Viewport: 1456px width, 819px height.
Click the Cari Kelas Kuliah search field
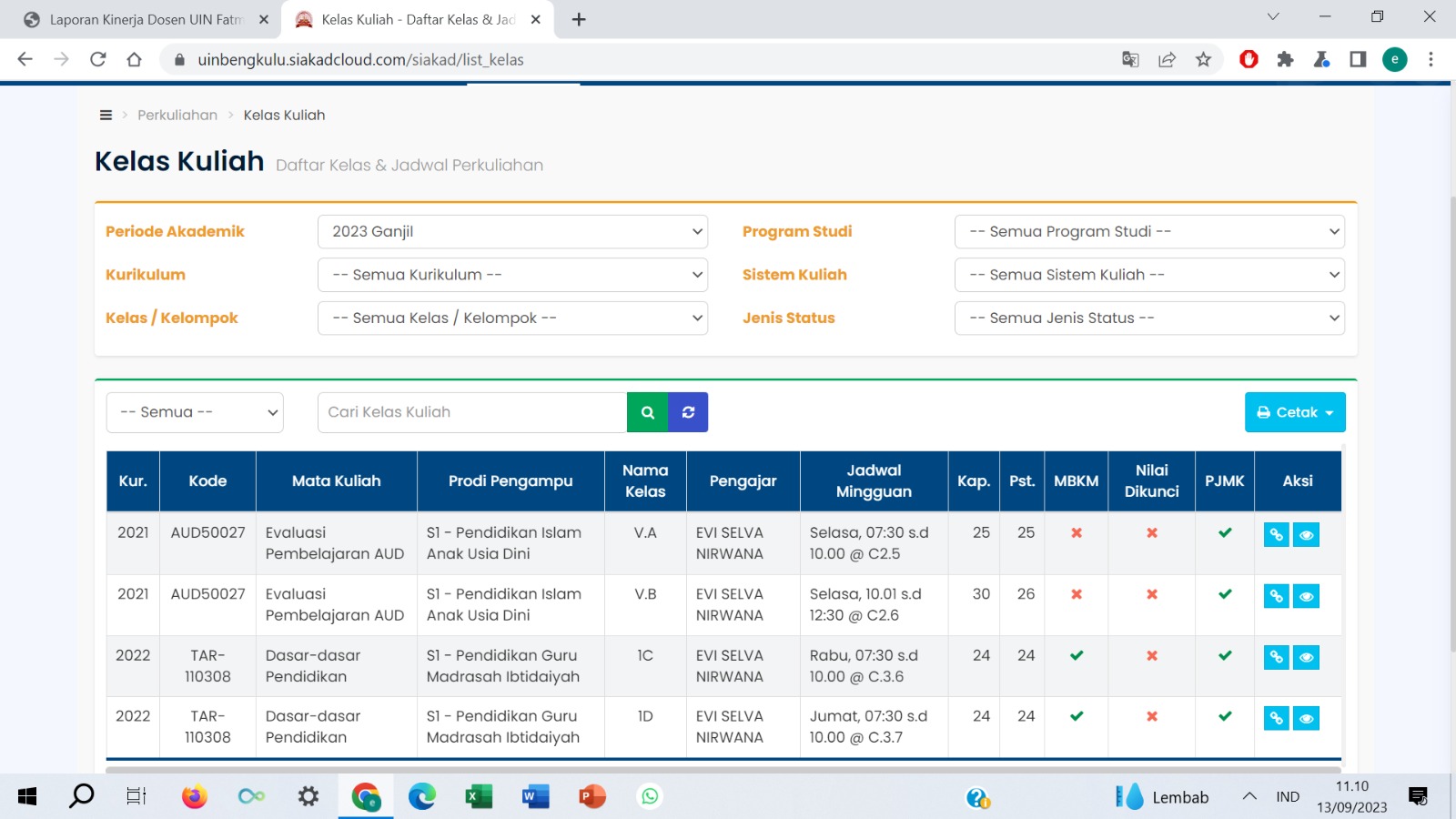tap(471, 412)
